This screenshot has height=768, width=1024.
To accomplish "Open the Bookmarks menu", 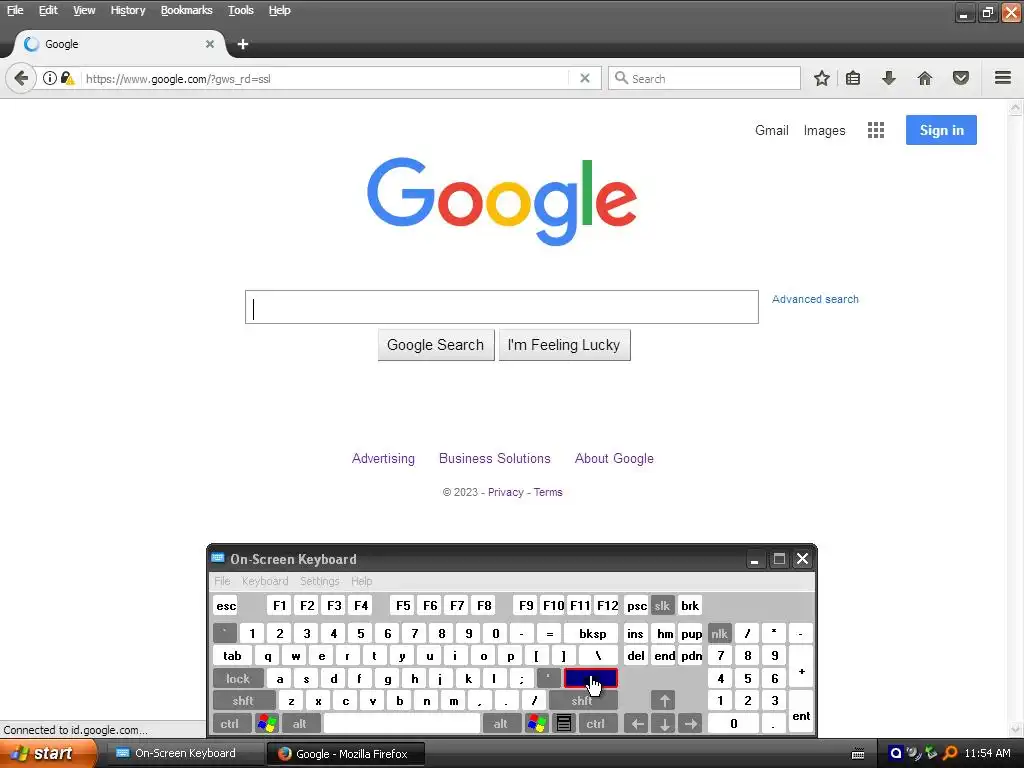I will click(186, 10).
